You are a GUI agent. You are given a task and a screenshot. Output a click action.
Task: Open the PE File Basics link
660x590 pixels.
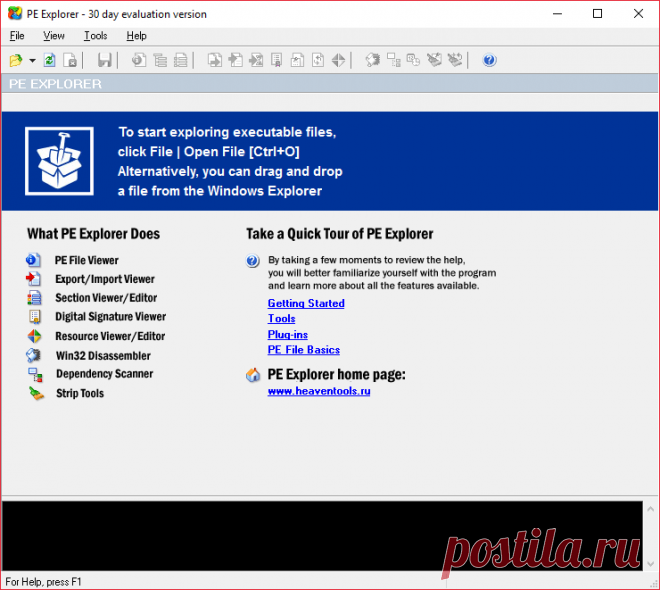coord(304,350)
